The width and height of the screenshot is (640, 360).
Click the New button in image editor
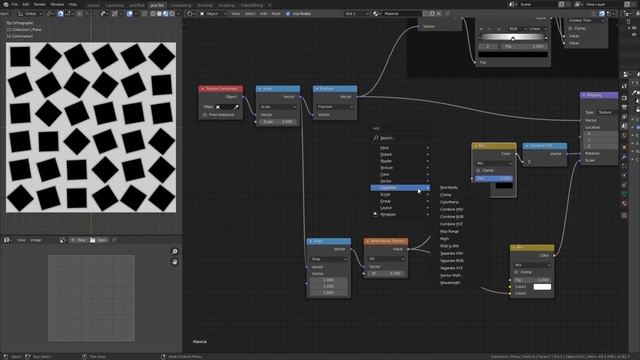(x=78, y=240)
